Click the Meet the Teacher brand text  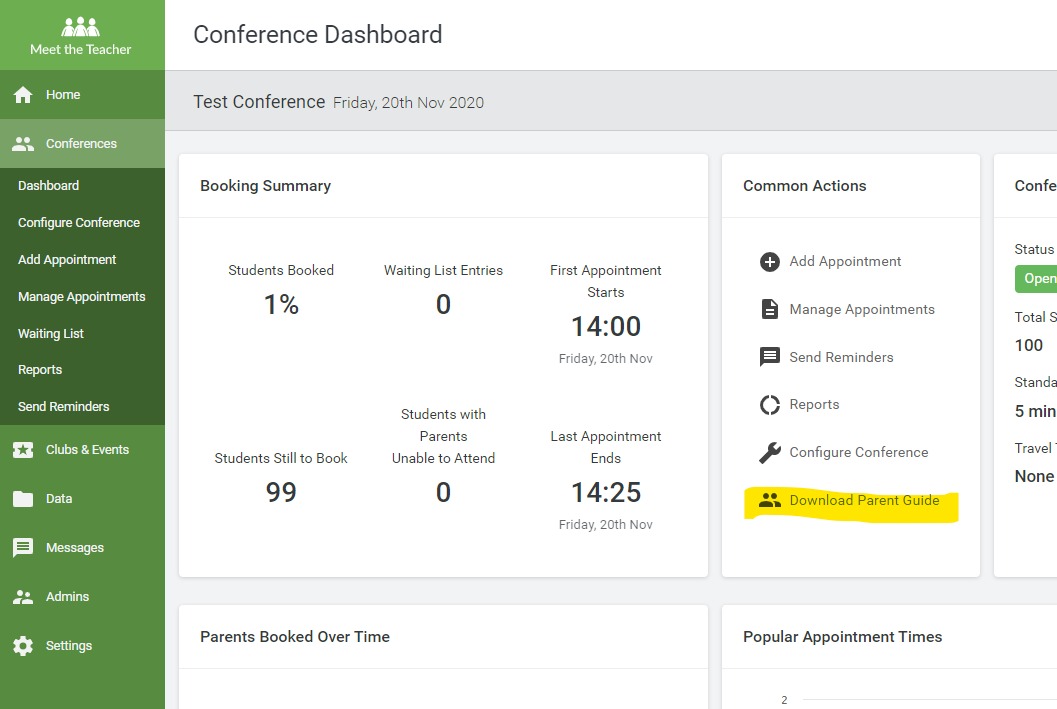pos(80,49)
